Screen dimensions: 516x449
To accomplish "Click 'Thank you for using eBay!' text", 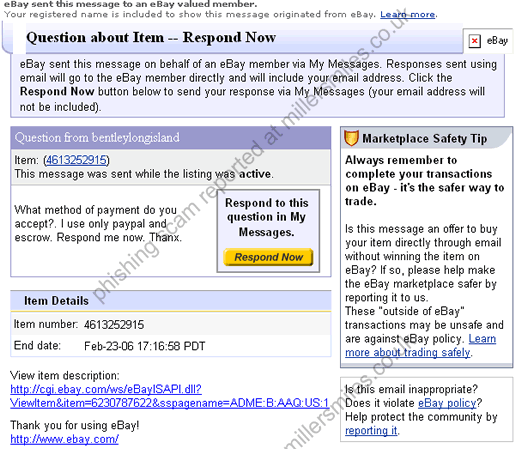I will click(75, 425).
